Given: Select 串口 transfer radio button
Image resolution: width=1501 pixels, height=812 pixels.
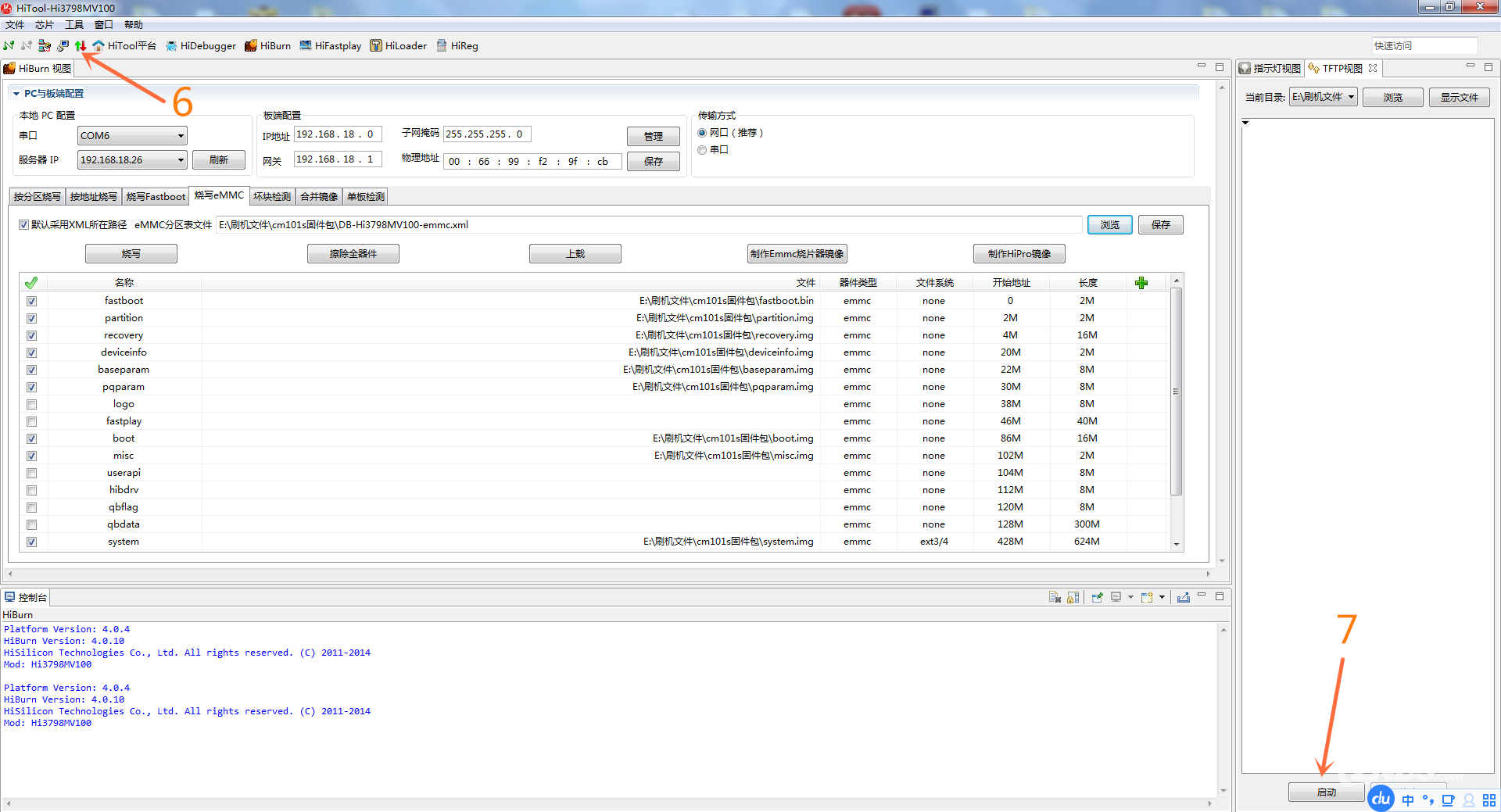Looking at the screenshot, I should pos(702,150).
